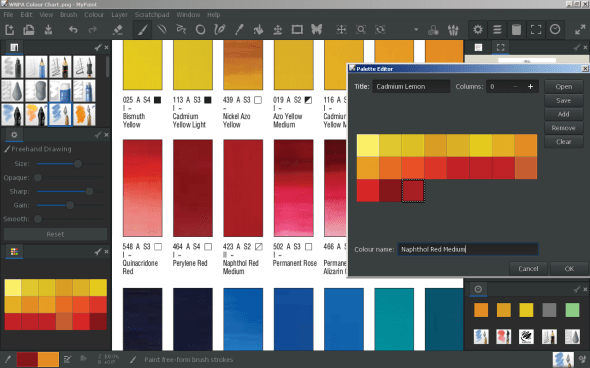Cancel the Palette Editor dialog
Image resolution: width=590 pixels, height=368 pixels.
528,269
